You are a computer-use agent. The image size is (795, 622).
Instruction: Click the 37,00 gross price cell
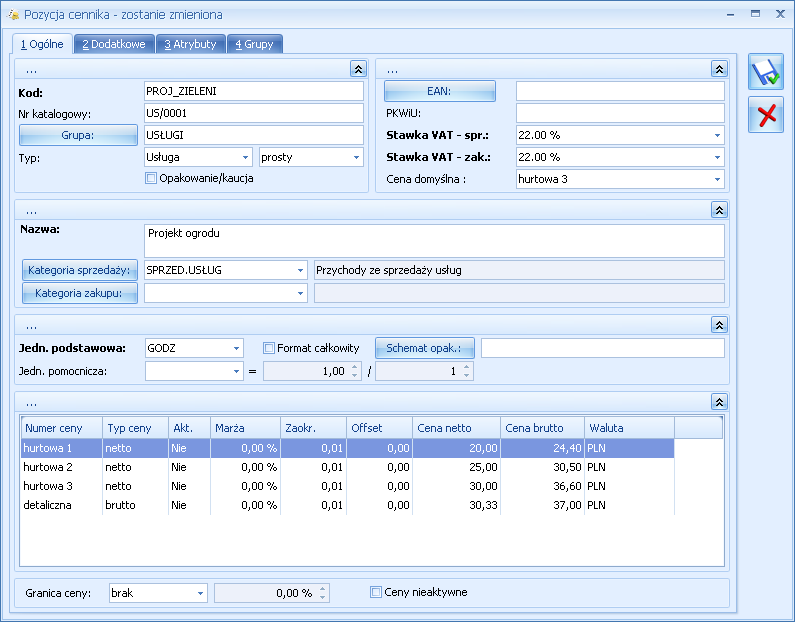(543, 505)
